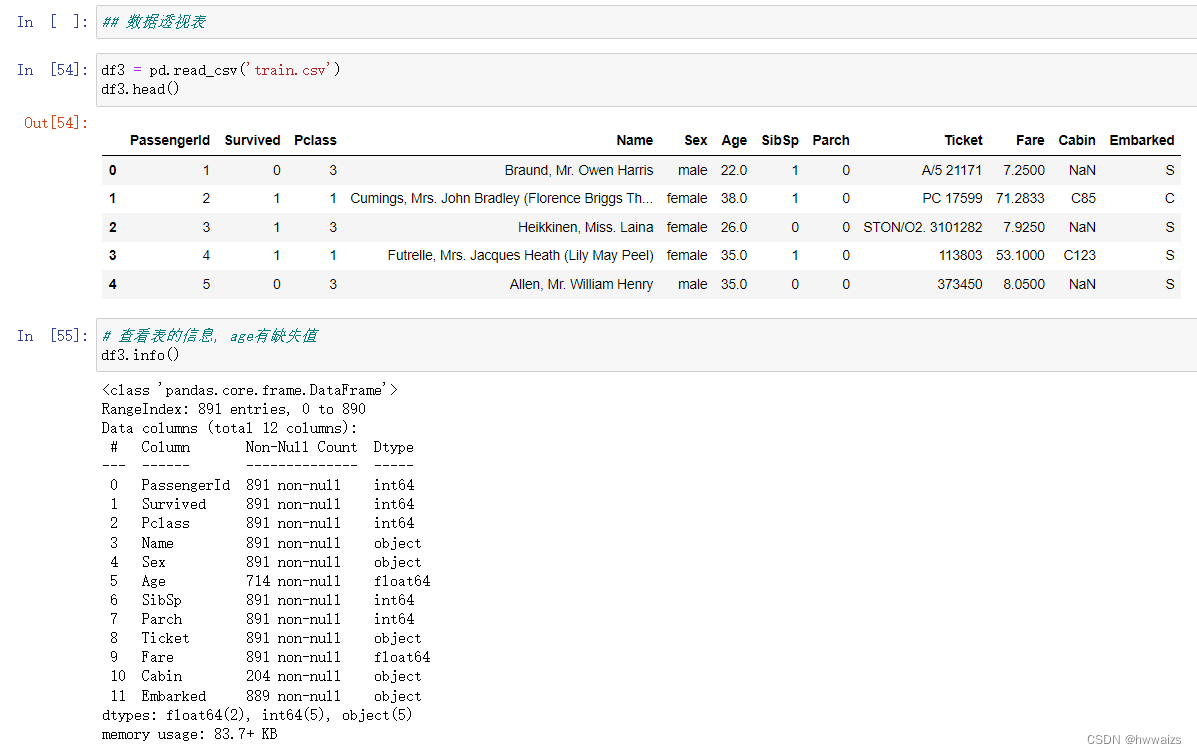Click the Survived column header

point(253,140)
